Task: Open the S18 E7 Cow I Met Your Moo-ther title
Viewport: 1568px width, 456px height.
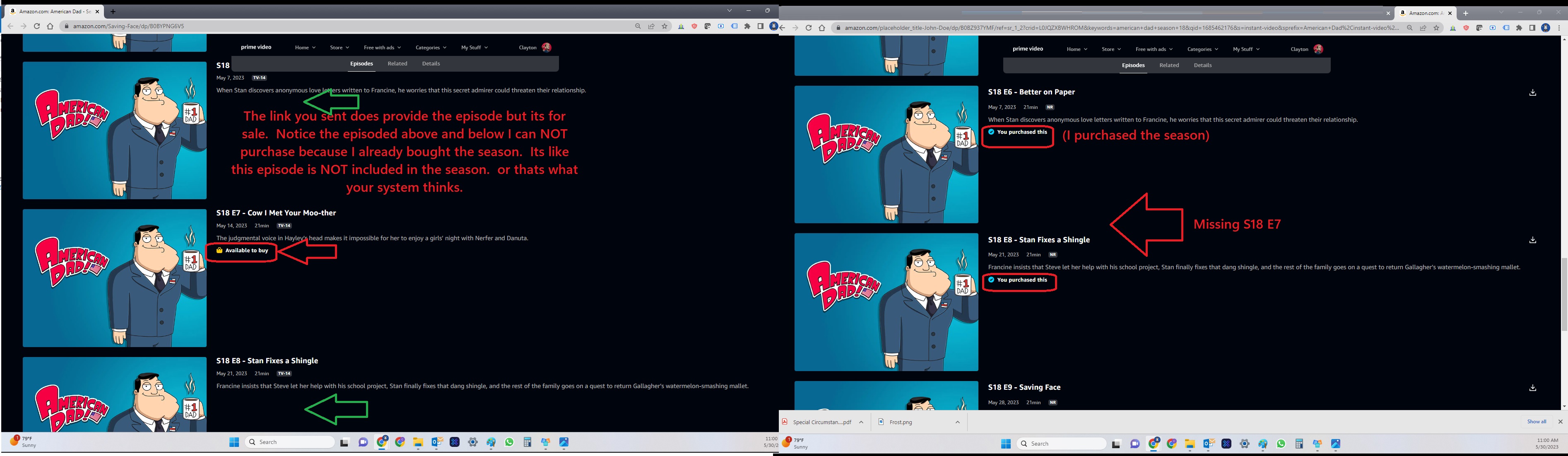Action: 276,213
